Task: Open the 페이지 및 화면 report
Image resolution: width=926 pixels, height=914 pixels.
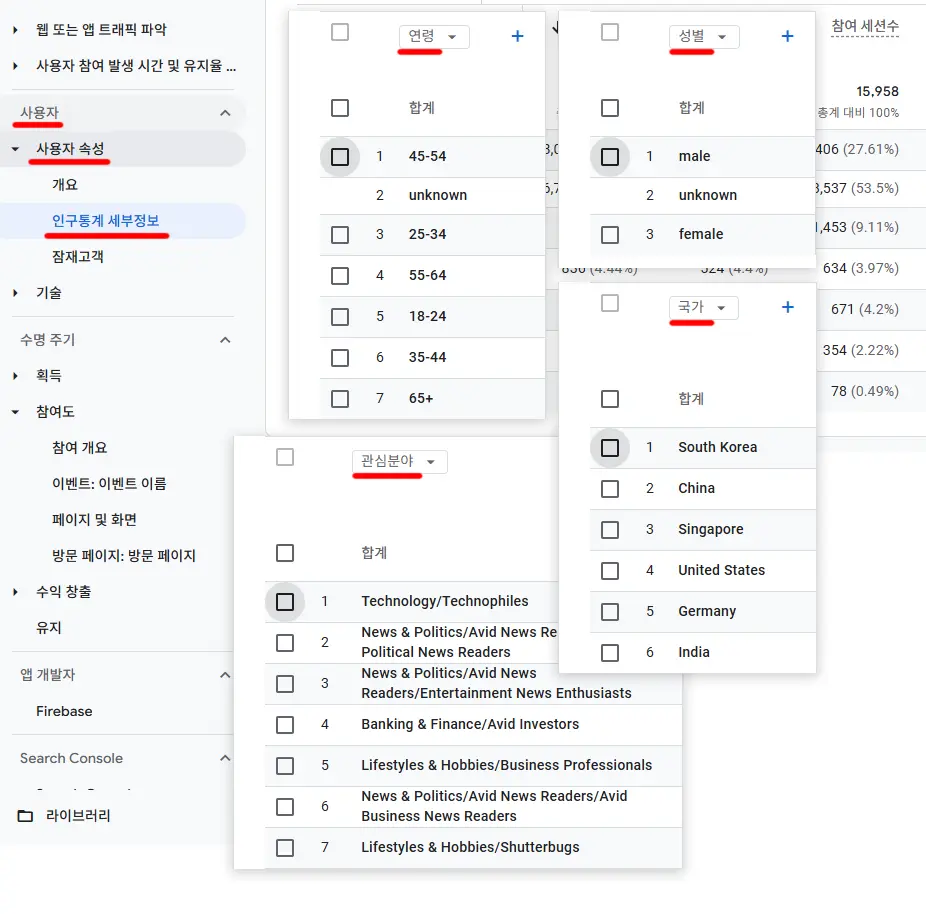Action: tap(94, 520)
